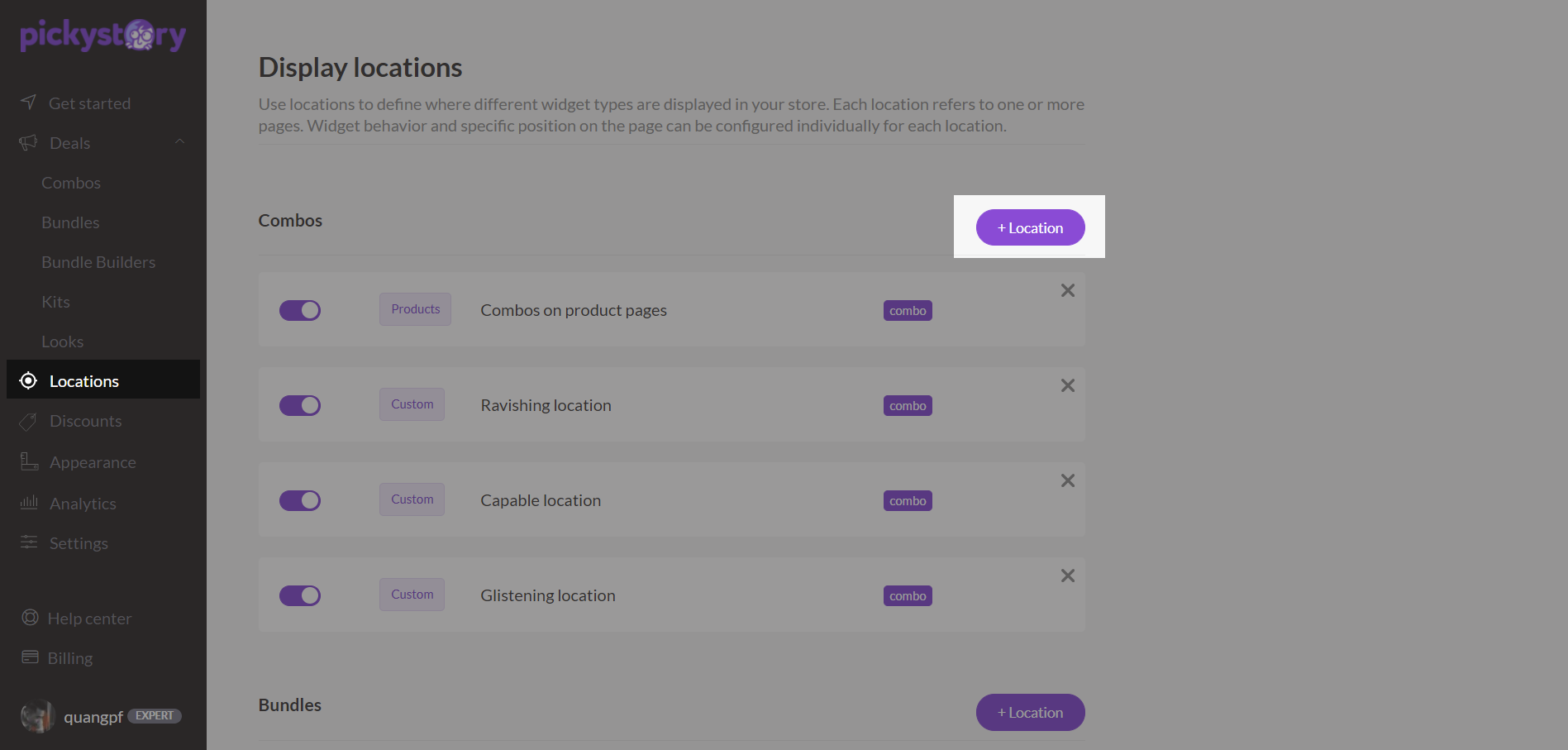This screenshot has width=1568, height=750.
Task: Collapse the Deals submenu chevron
Action: pos(179,142)
